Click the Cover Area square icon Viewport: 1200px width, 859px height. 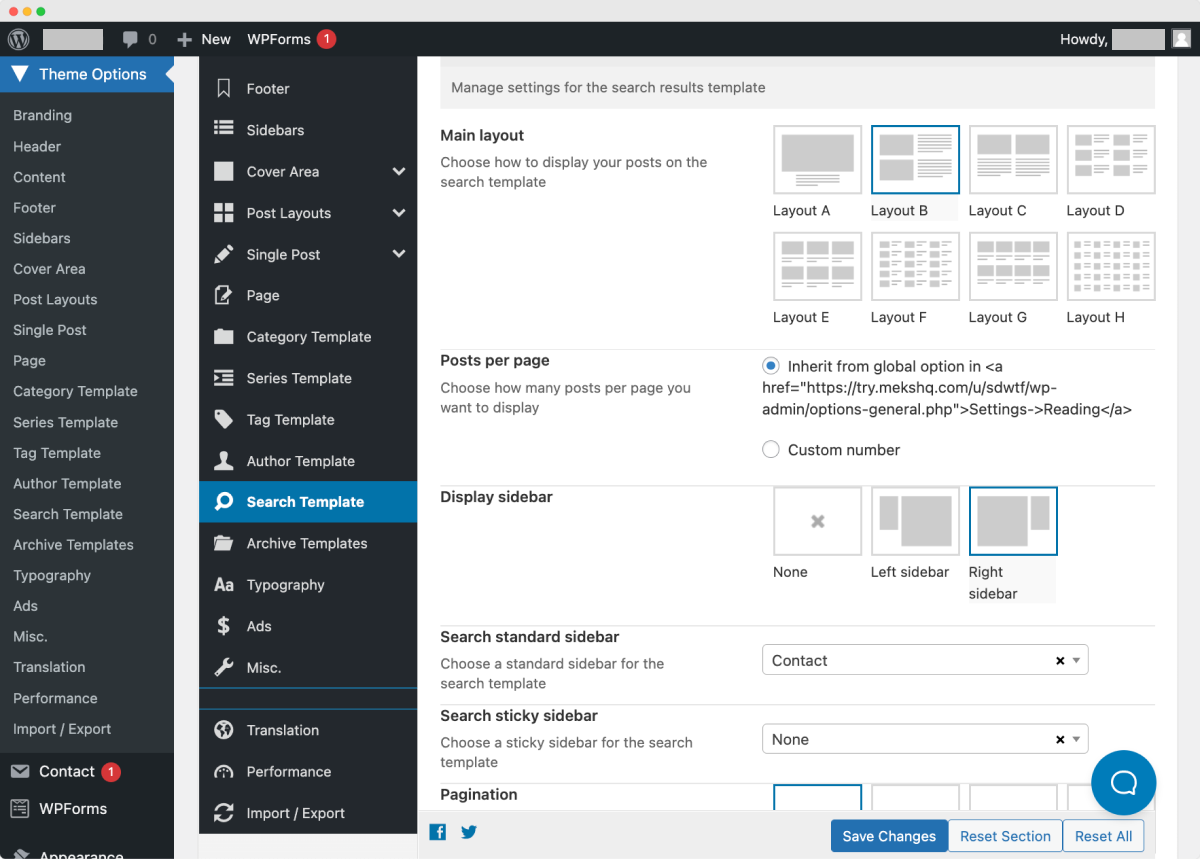[x=224, y=171]
